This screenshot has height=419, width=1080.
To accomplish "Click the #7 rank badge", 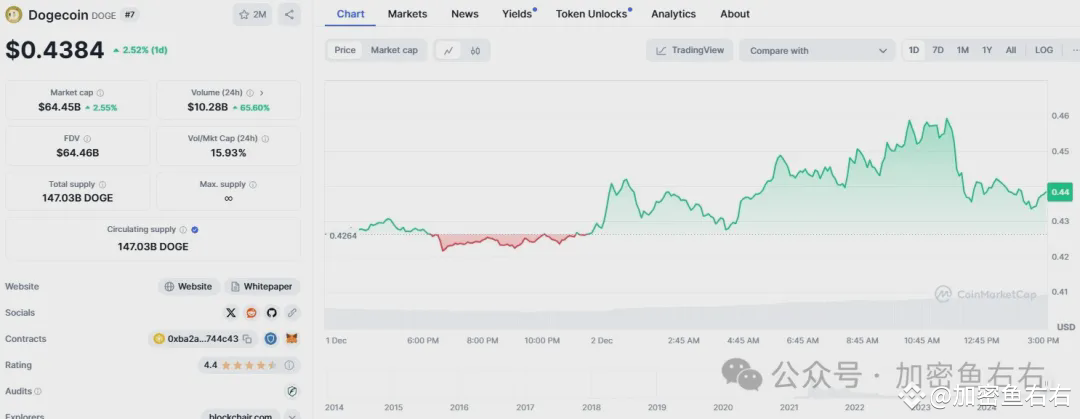I will [128, 14].
